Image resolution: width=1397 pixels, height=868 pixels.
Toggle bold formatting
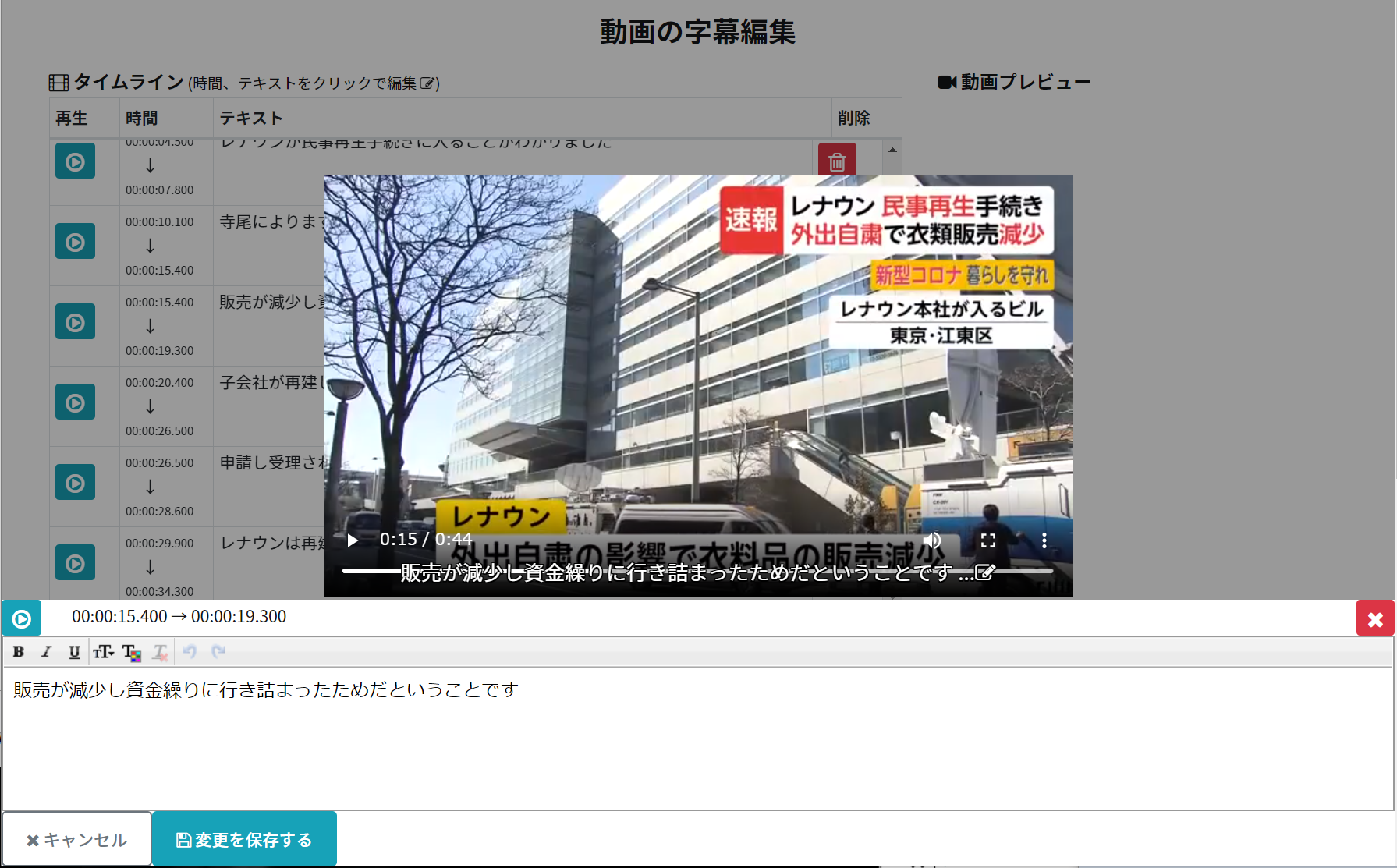click(19, 652)
